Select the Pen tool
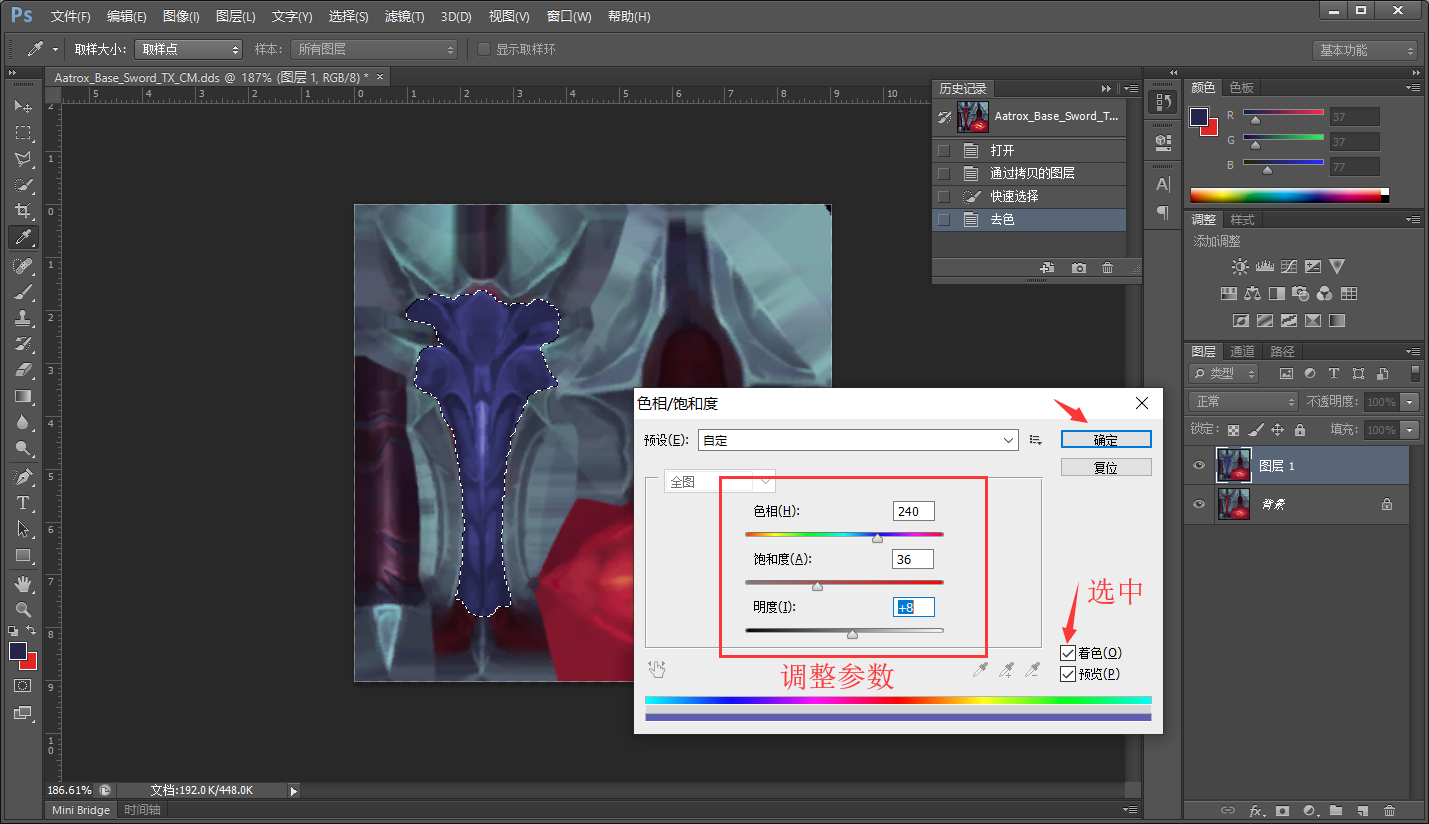This screenshot has width=1429, height=824. coord(23,477)
